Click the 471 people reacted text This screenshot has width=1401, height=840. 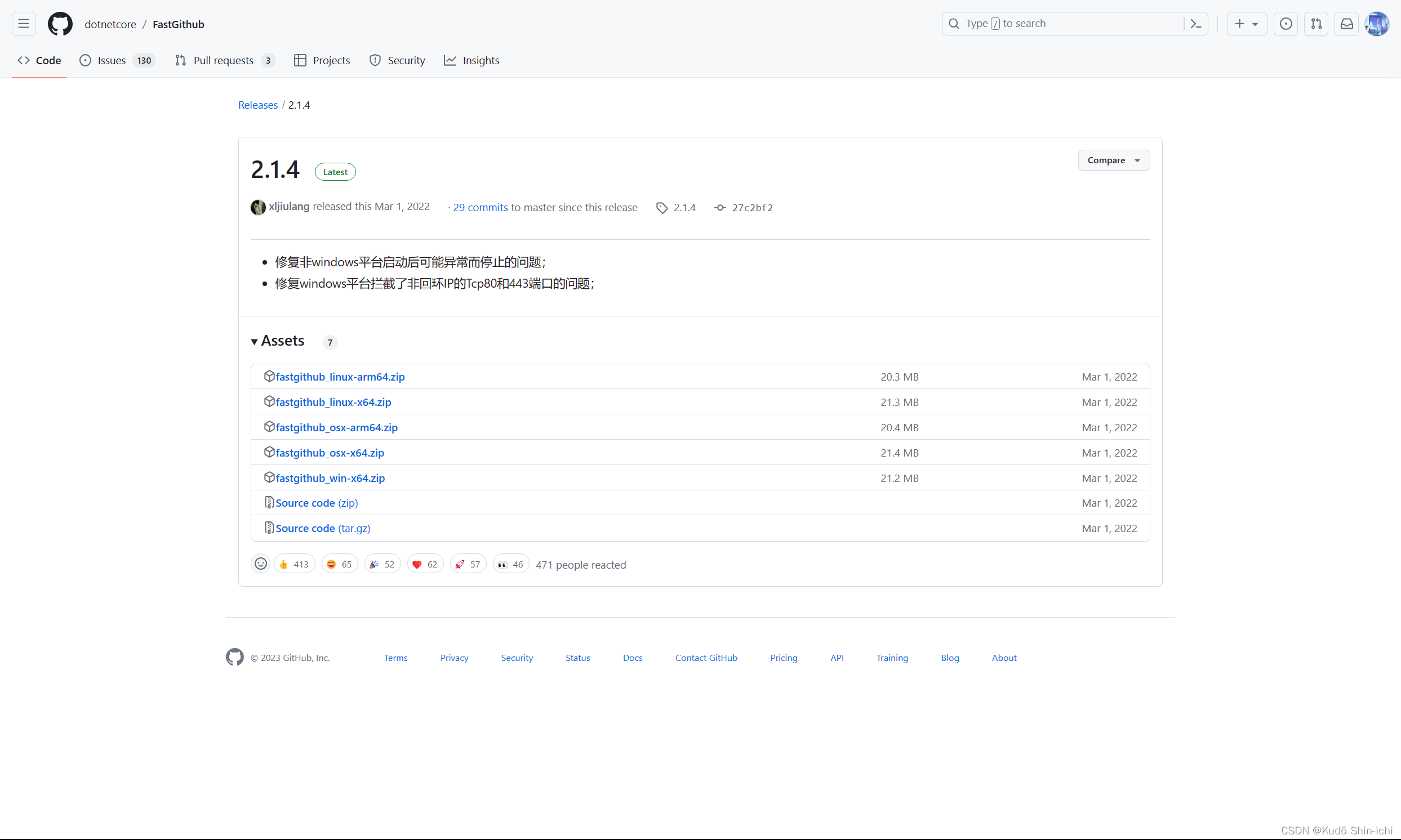click(580, 565)
